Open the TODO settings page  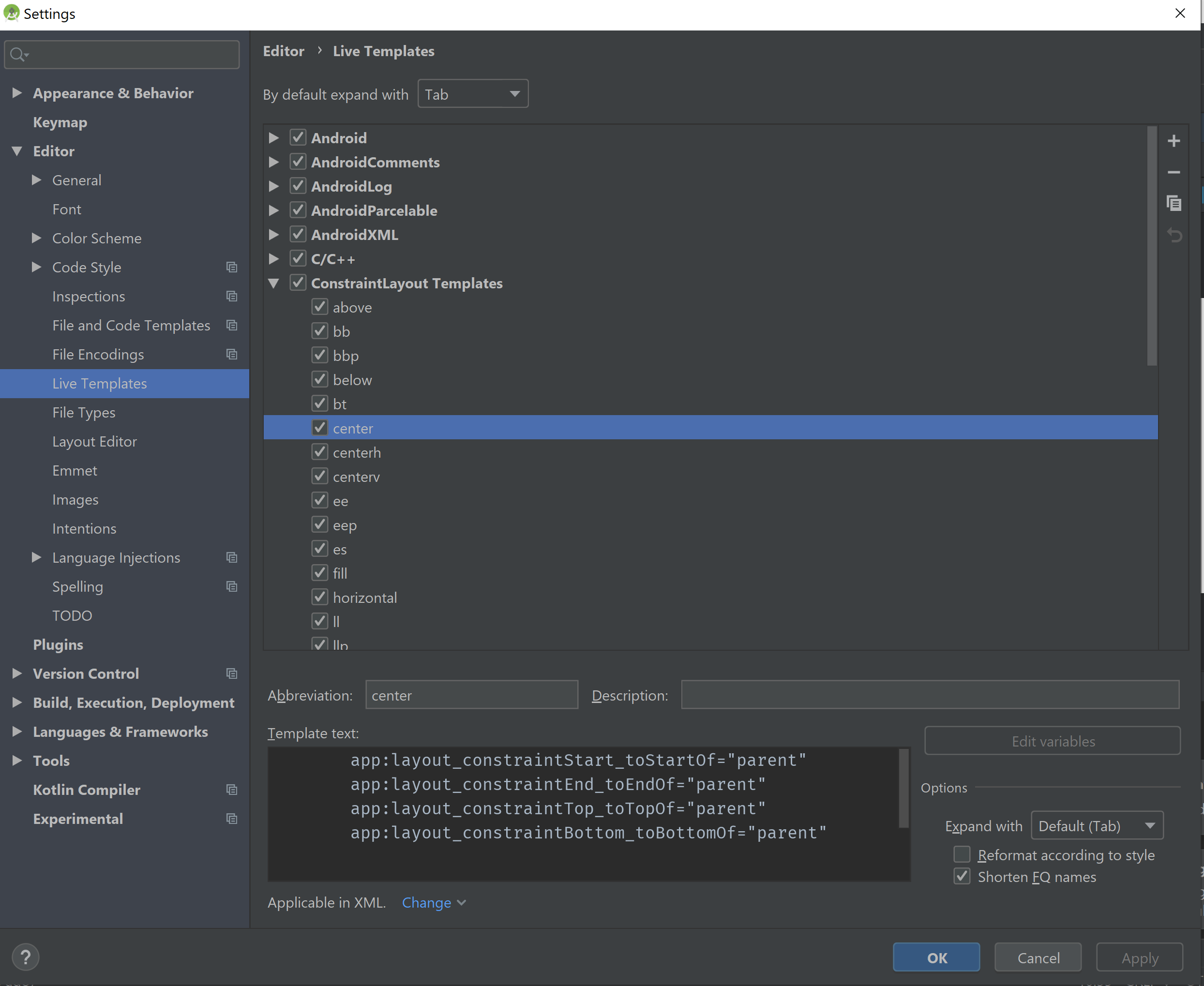(72, 615)
